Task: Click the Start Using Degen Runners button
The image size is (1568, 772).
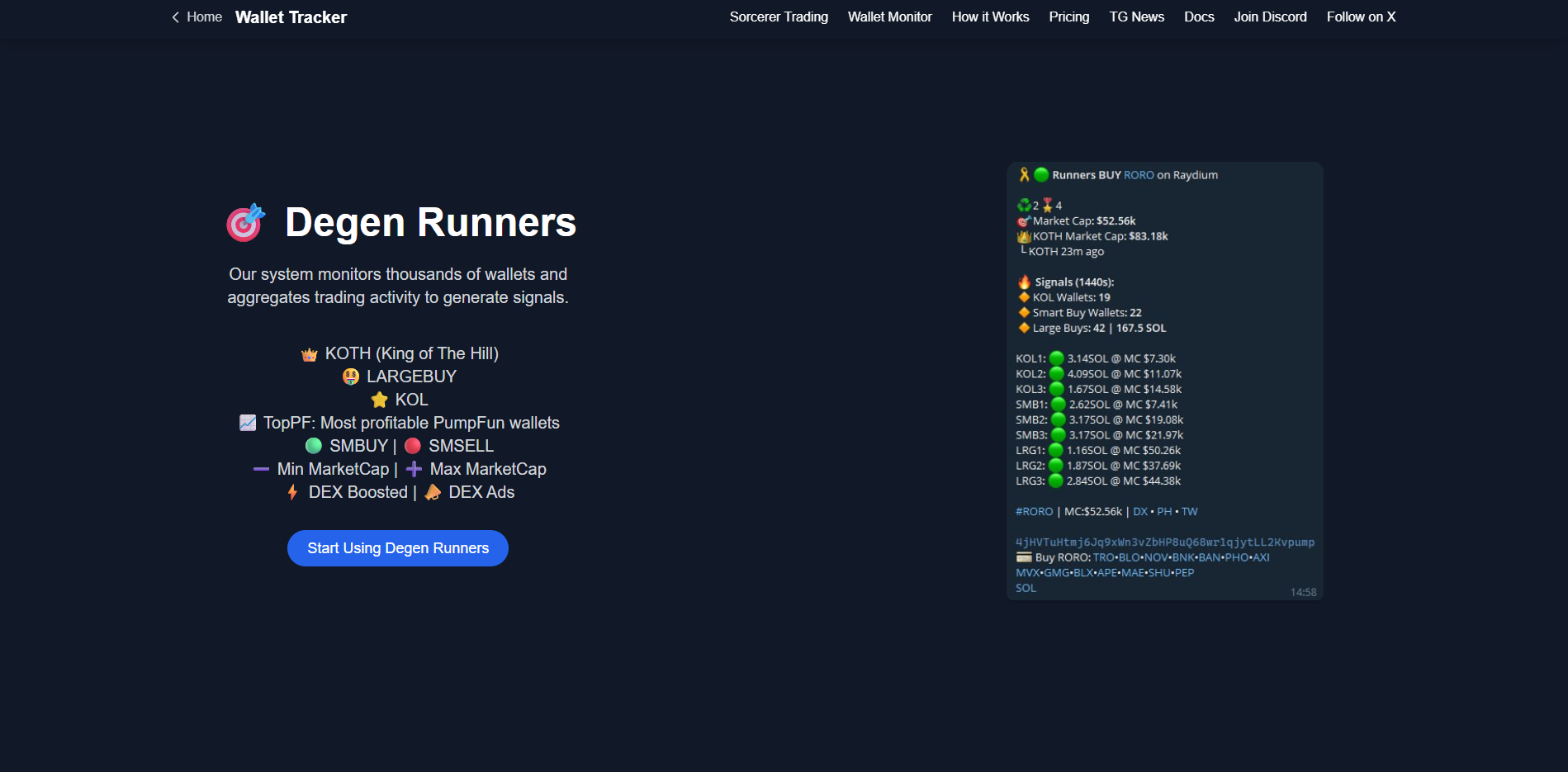Action: click(x=397, y=547)
